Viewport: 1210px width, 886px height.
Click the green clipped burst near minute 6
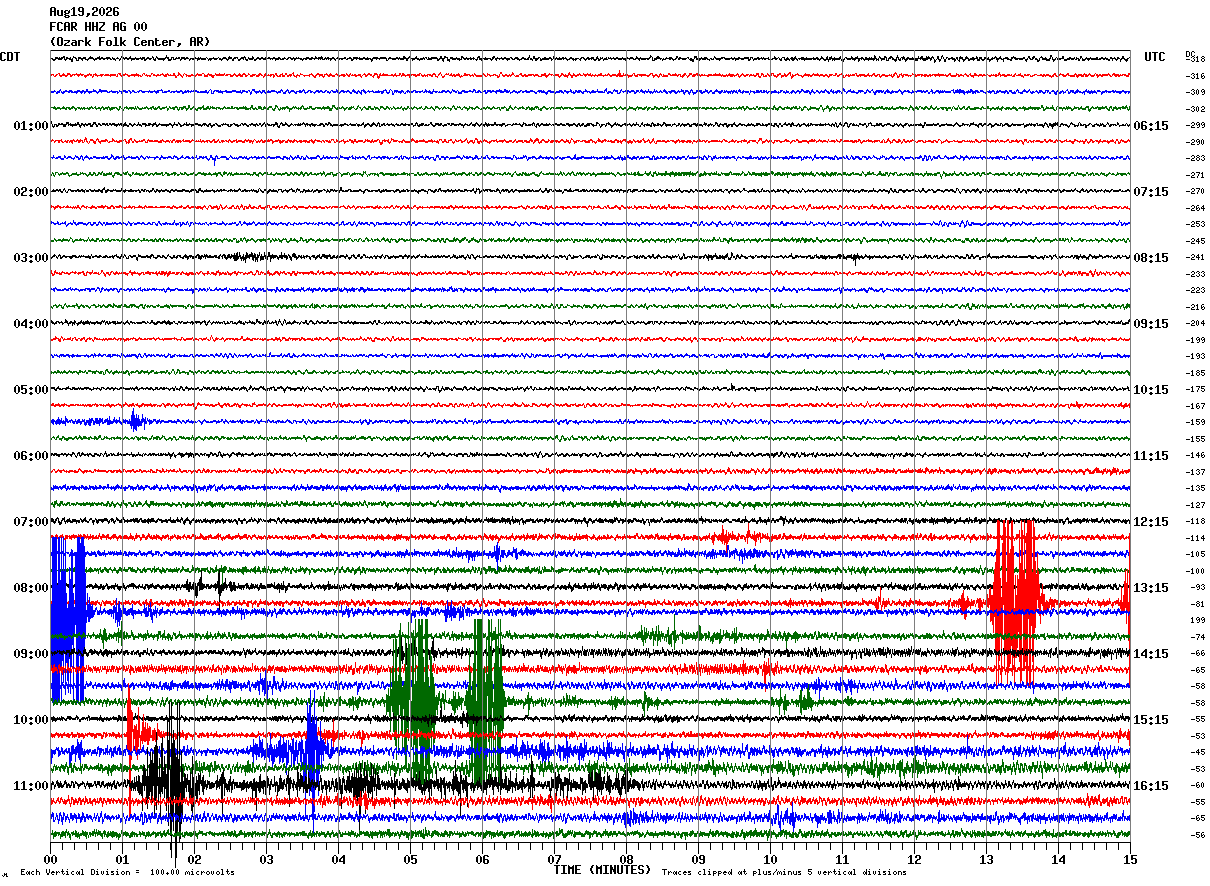tap(486, 700)
